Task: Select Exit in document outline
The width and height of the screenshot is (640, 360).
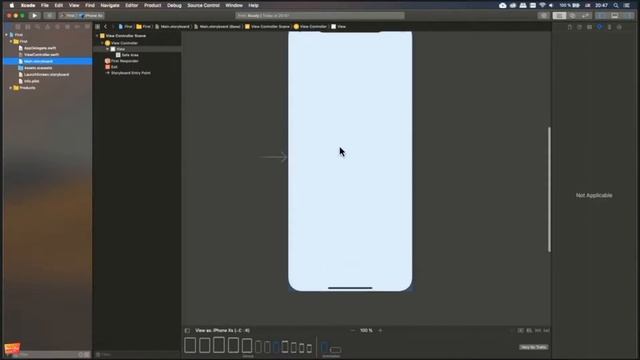Action: tap(113, 67)
